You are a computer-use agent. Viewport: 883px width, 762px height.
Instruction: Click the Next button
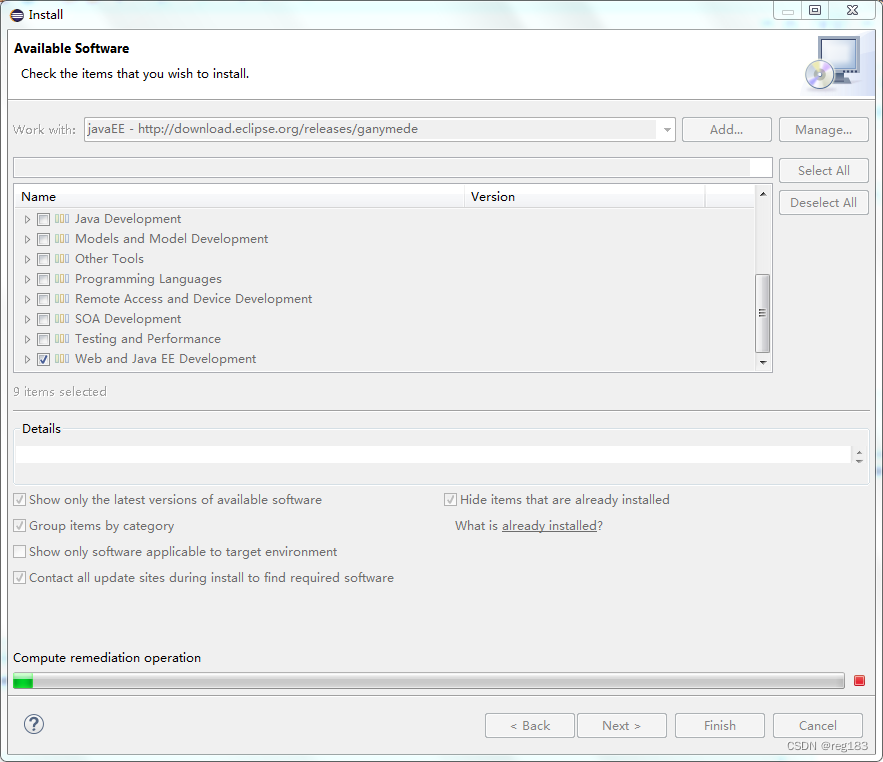[x=622, y=725]
